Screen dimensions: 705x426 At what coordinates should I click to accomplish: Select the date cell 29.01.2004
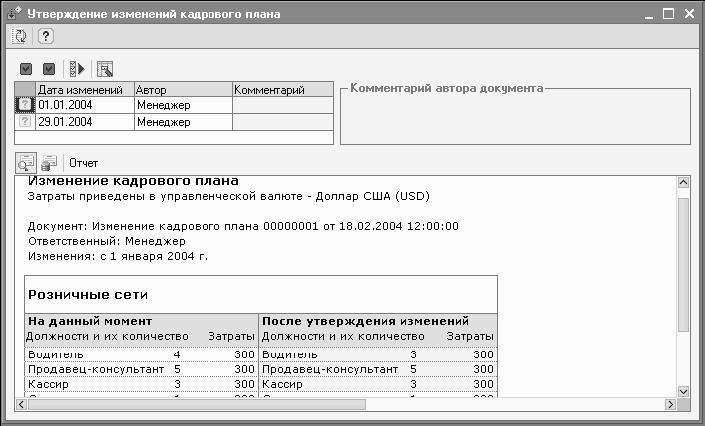(x=85, y=122)
